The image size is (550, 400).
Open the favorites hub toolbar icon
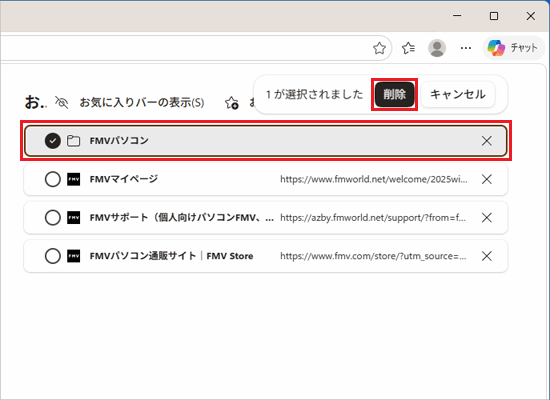point(409,48)
